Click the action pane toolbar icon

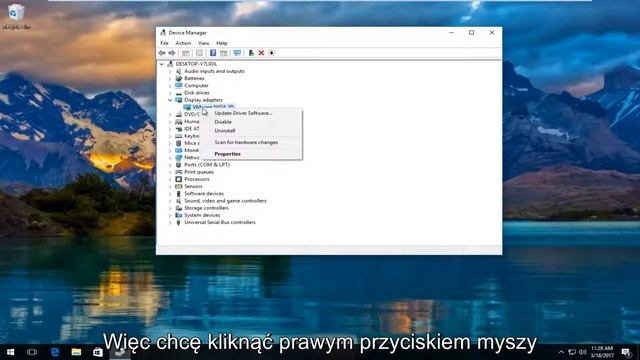click(x=223, y=53)
